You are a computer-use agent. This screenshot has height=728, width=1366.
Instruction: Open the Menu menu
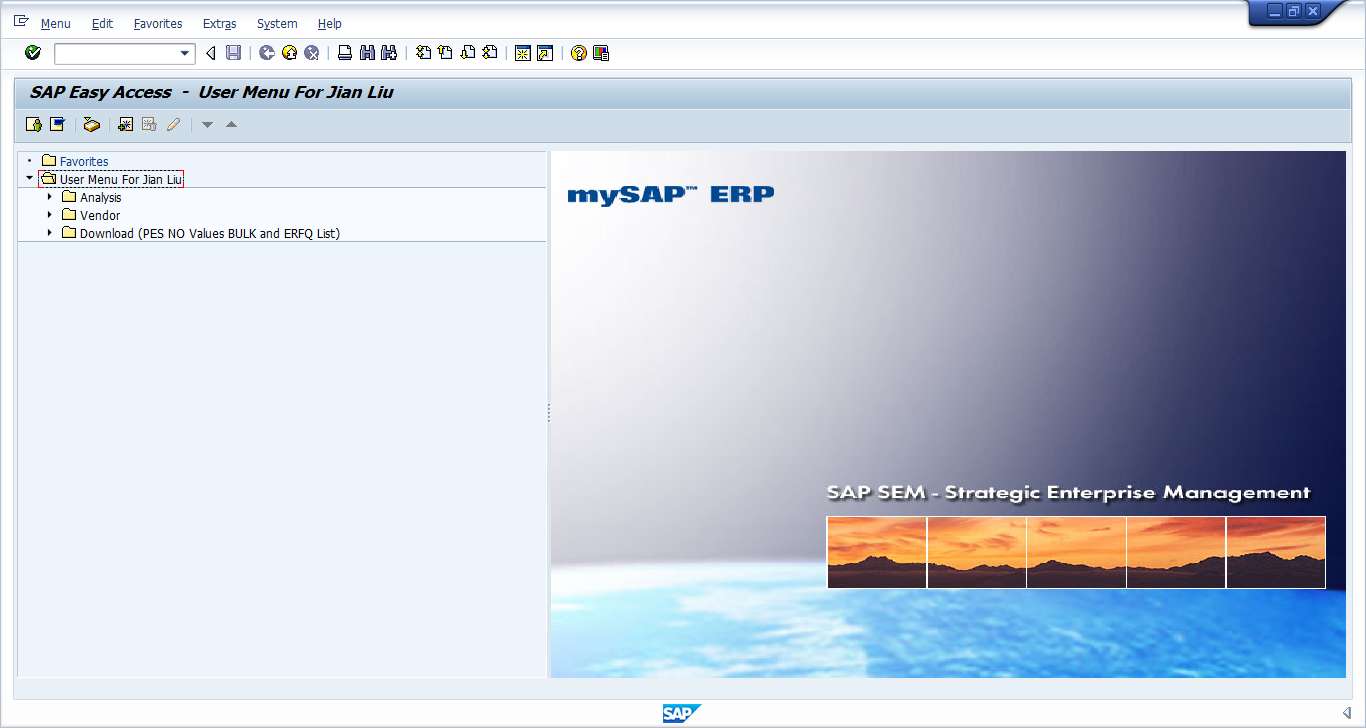56,23
